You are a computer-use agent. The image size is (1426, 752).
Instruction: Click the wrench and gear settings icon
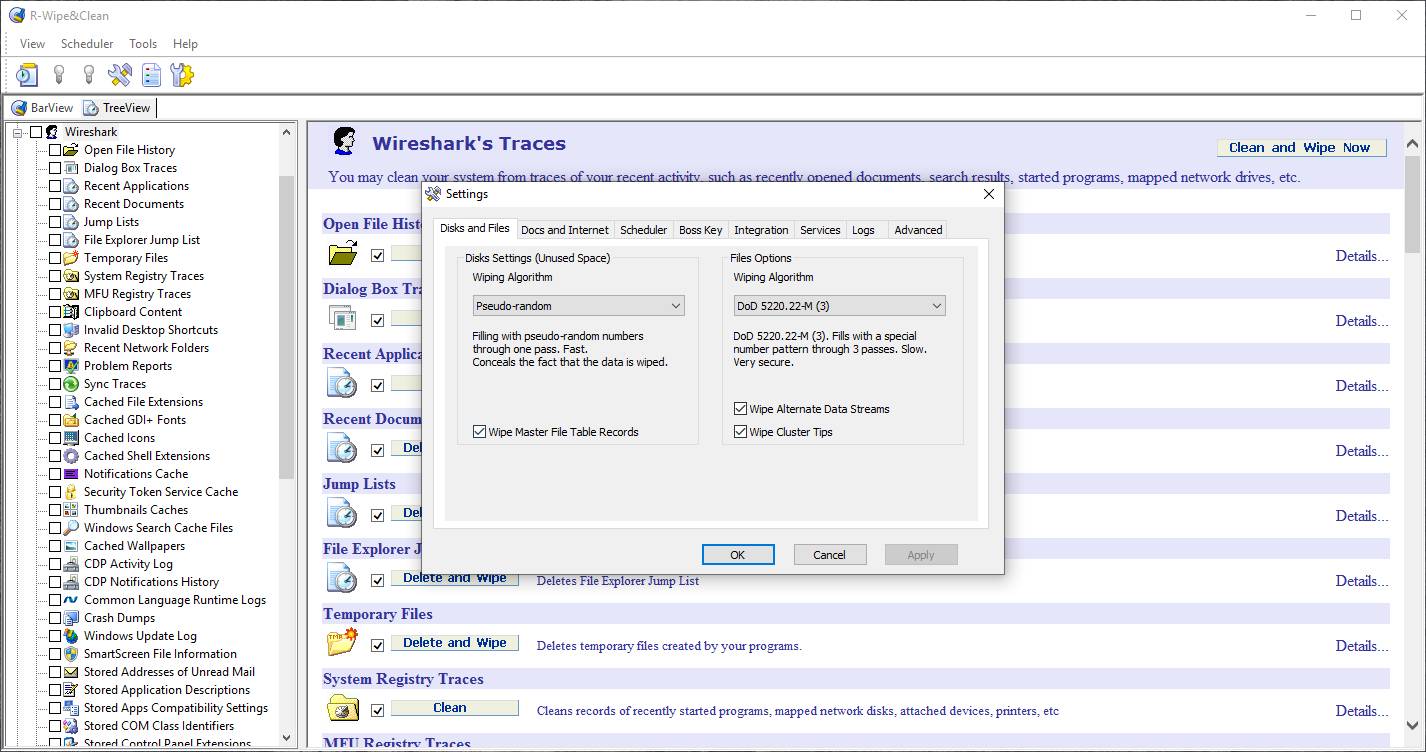[182, 75]
